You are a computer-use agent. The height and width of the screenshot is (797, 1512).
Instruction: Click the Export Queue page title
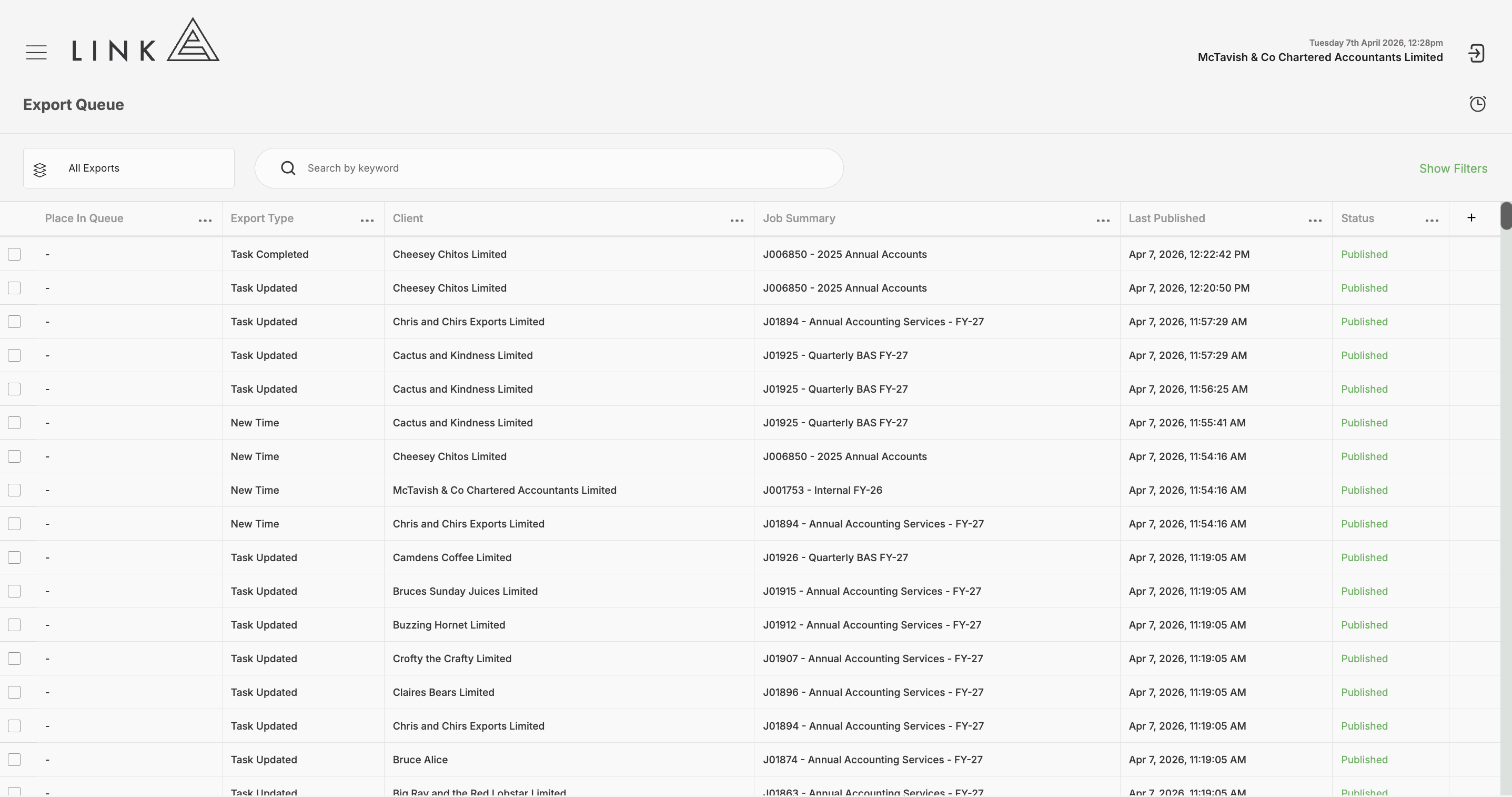tap(73, 105)
